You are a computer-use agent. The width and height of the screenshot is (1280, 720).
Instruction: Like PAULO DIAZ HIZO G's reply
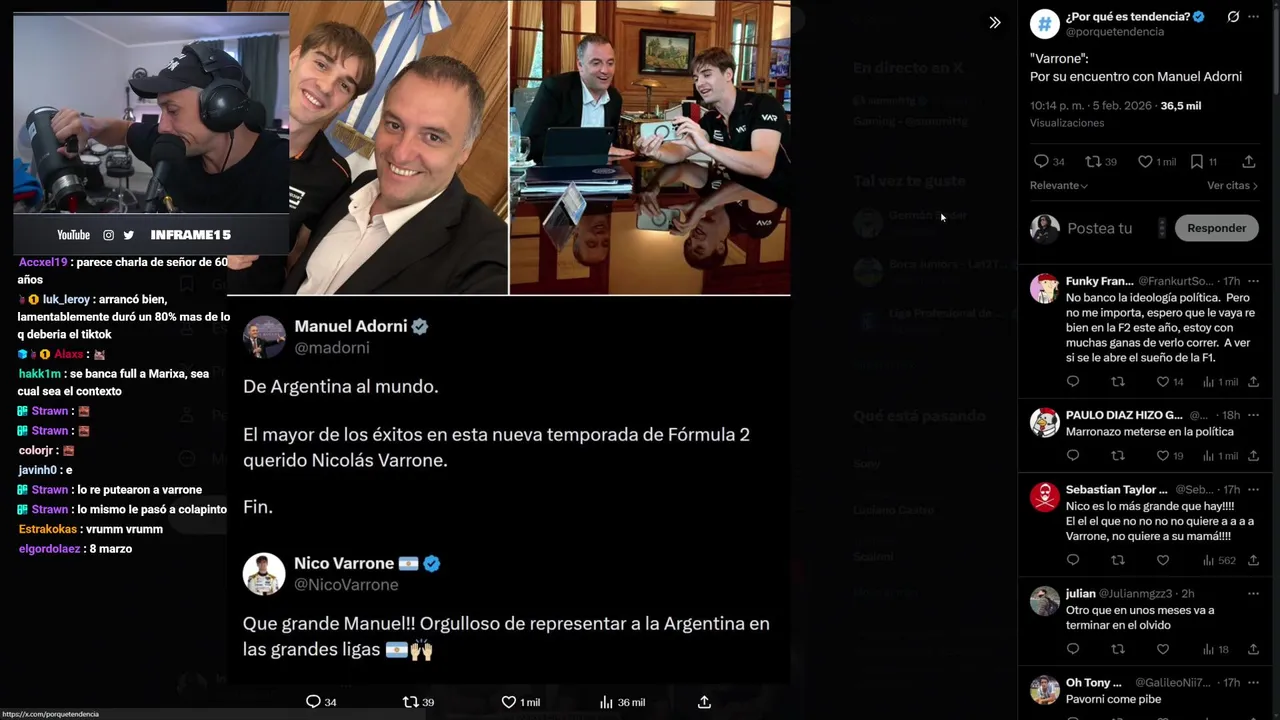[1163, 456]
